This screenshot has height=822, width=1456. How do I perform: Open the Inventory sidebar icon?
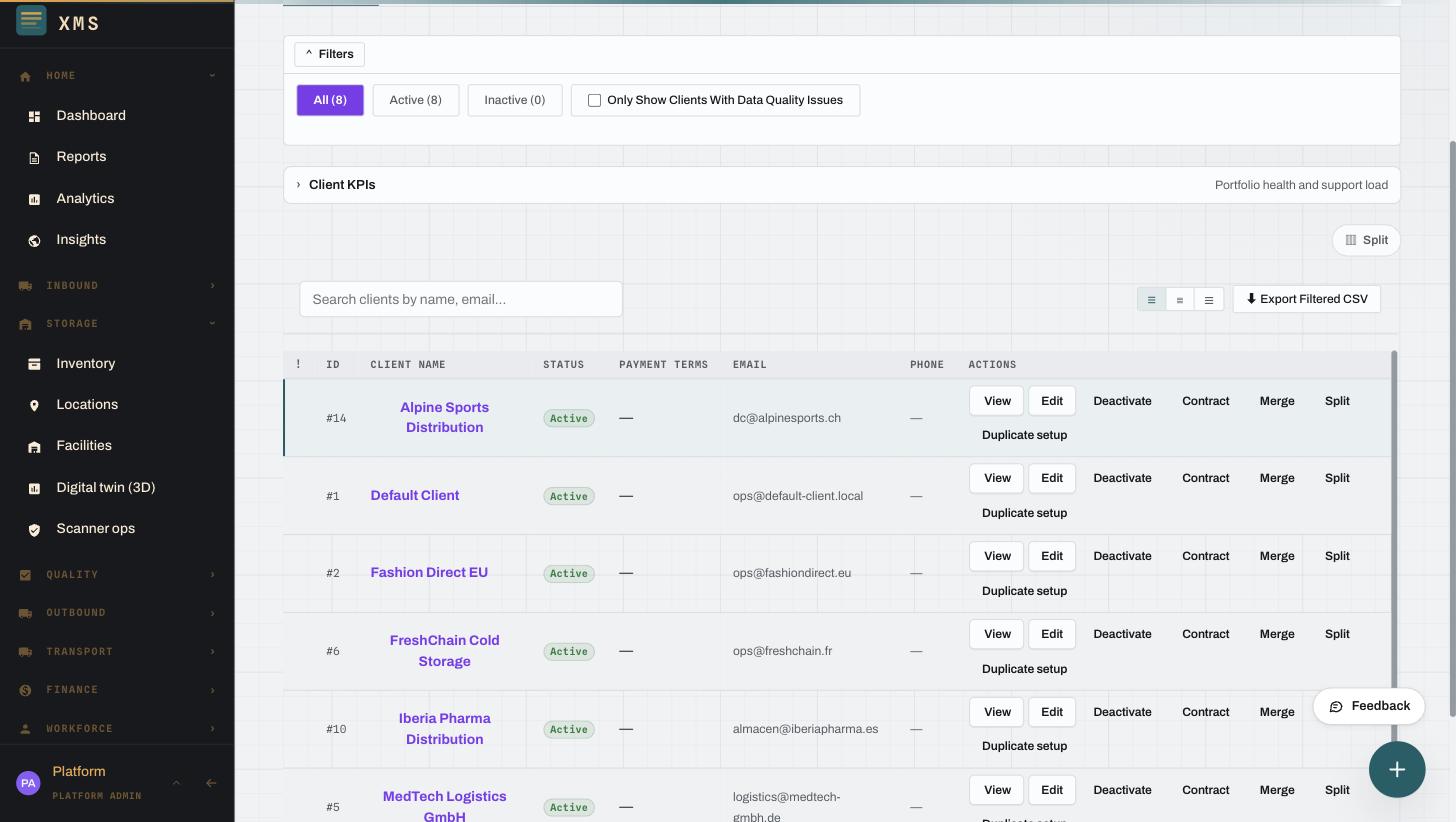34,364
